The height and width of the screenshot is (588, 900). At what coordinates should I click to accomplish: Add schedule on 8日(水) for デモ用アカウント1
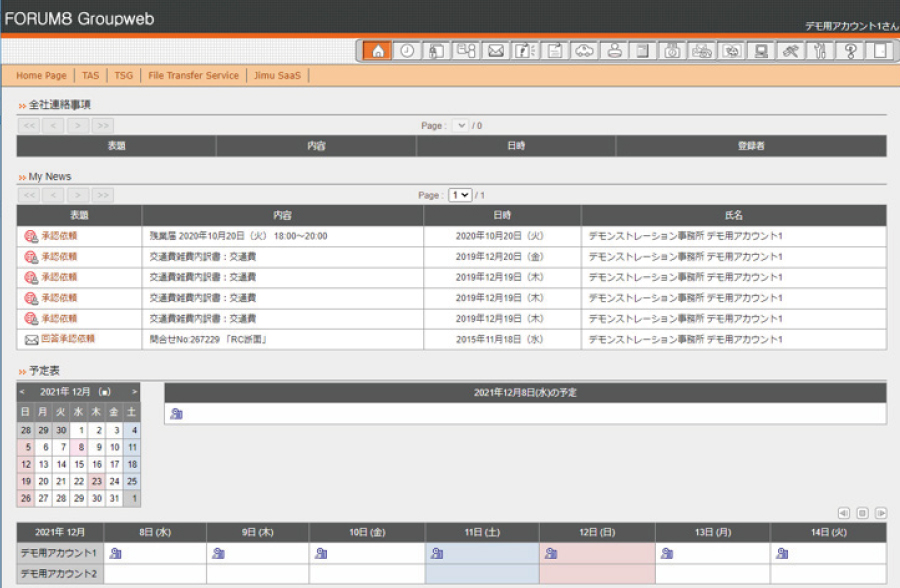pos(115,553)
